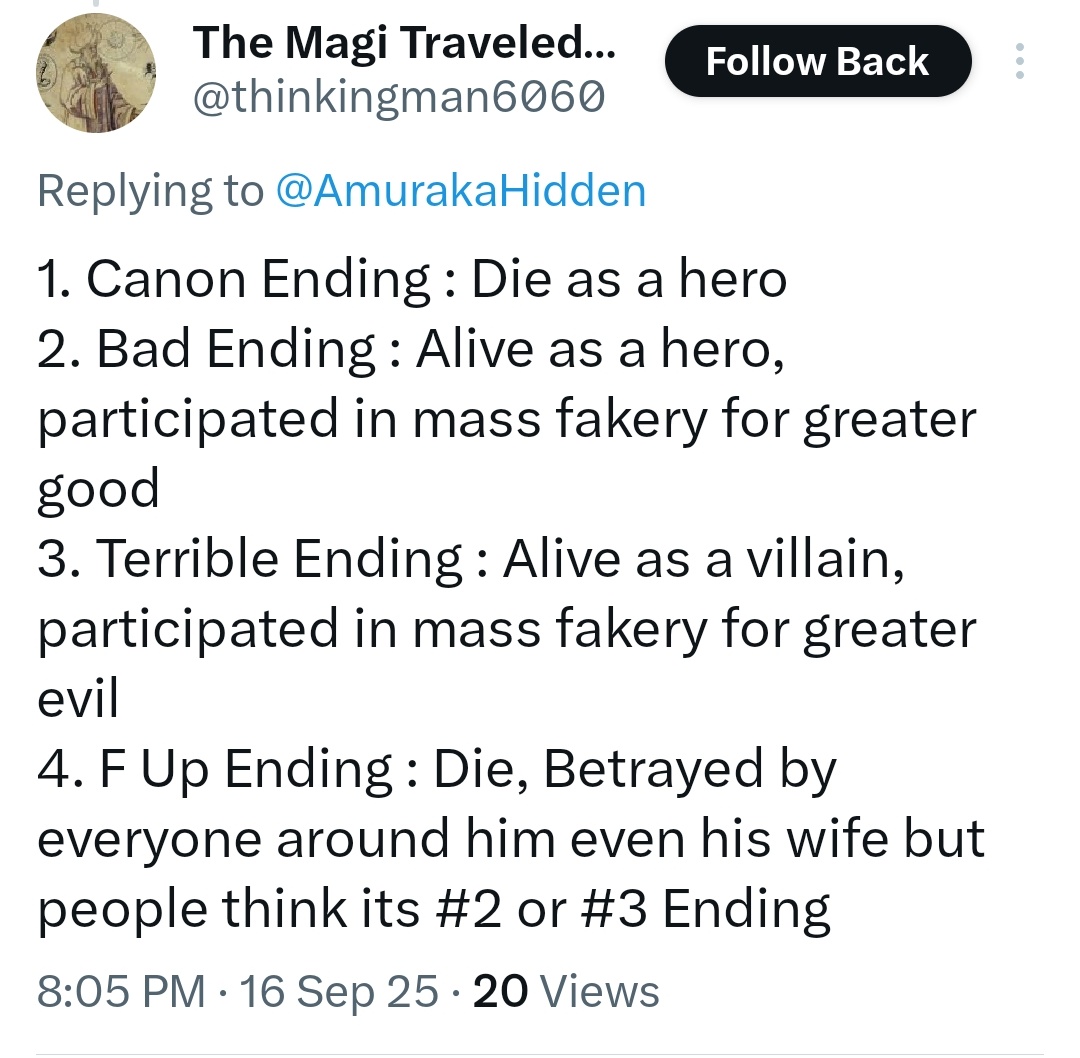The width and height of the screenshot is (1080, 1058).
Task: Click the word good in the tweet
Action: 98,490
